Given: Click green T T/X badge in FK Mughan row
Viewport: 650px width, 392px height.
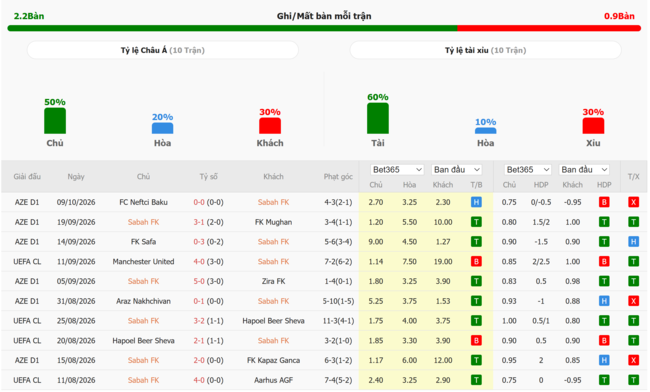Looking at the screenshot, I should coord(633,222).
